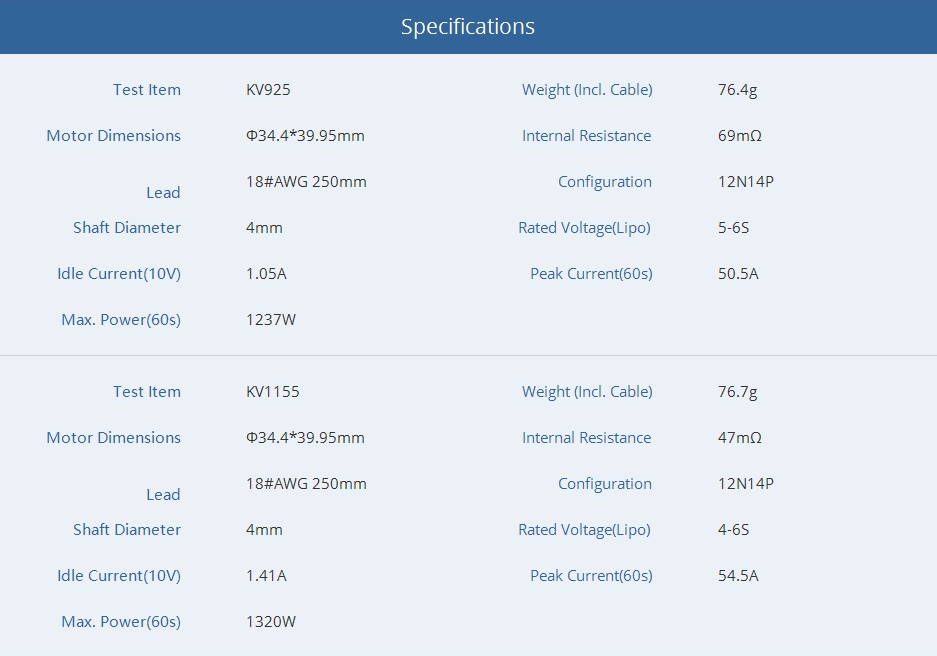
Task: Click the 5-6S rated voltage value
Action: pos(733,228)
